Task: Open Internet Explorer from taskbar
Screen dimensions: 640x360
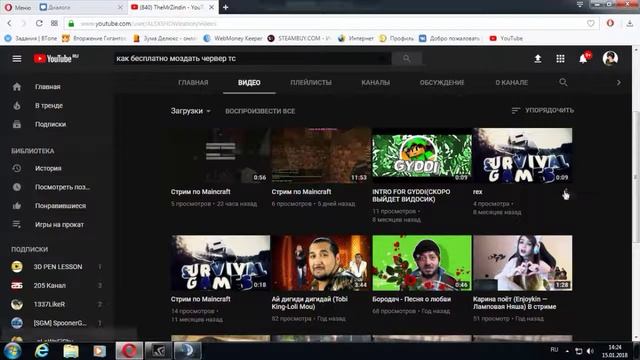Action: 42,351
